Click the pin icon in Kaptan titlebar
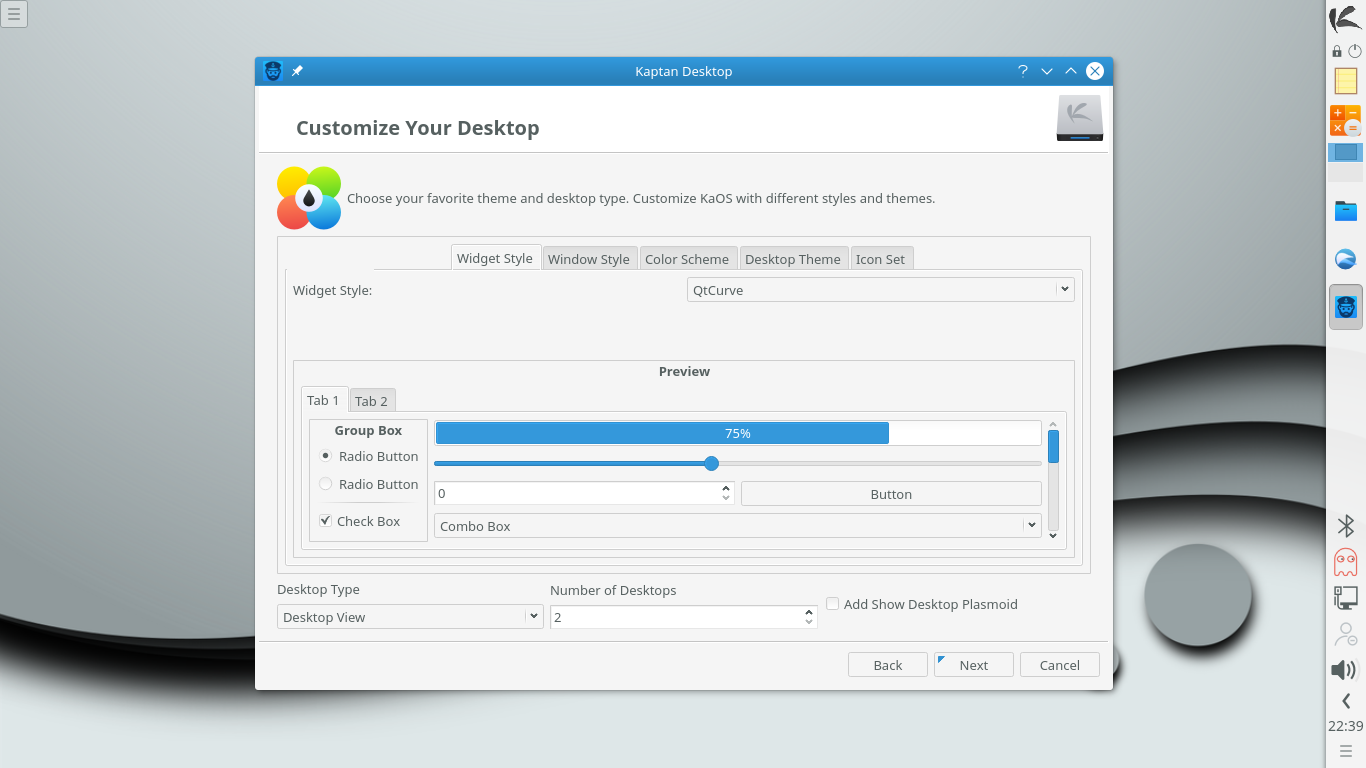The height and width of the screenshot is (768, 1366). (x=297, y=71)
